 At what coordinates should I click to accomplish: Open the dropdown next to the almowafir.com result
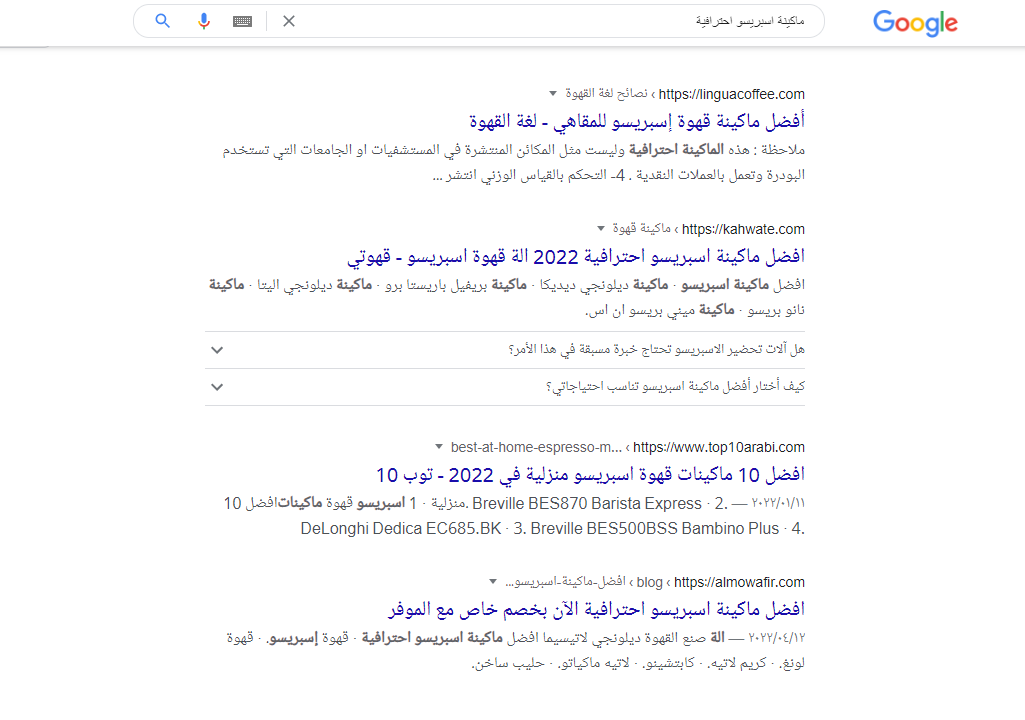pos(491,581)
